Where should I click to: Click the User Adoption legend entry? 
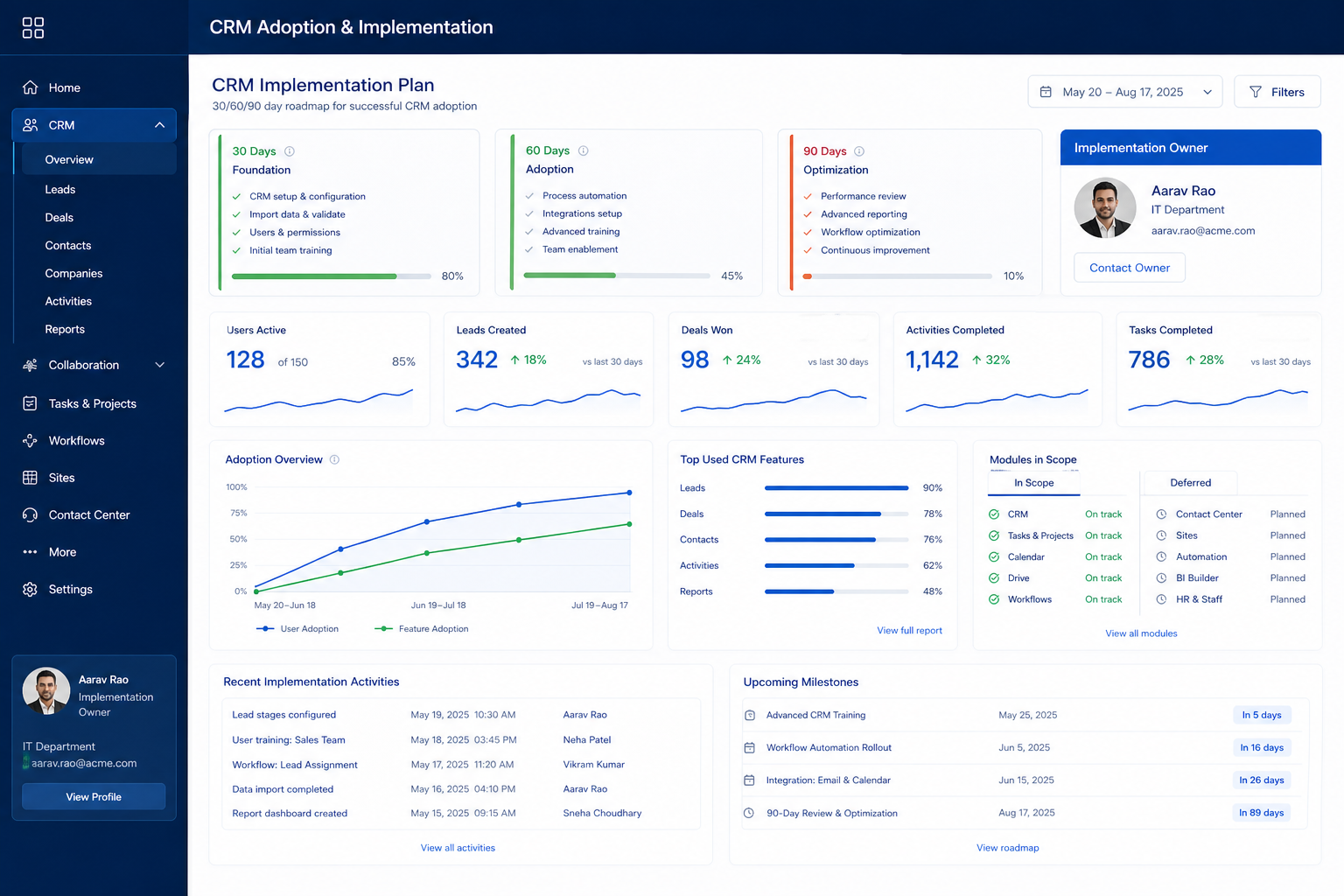click(x=297, y=629)
